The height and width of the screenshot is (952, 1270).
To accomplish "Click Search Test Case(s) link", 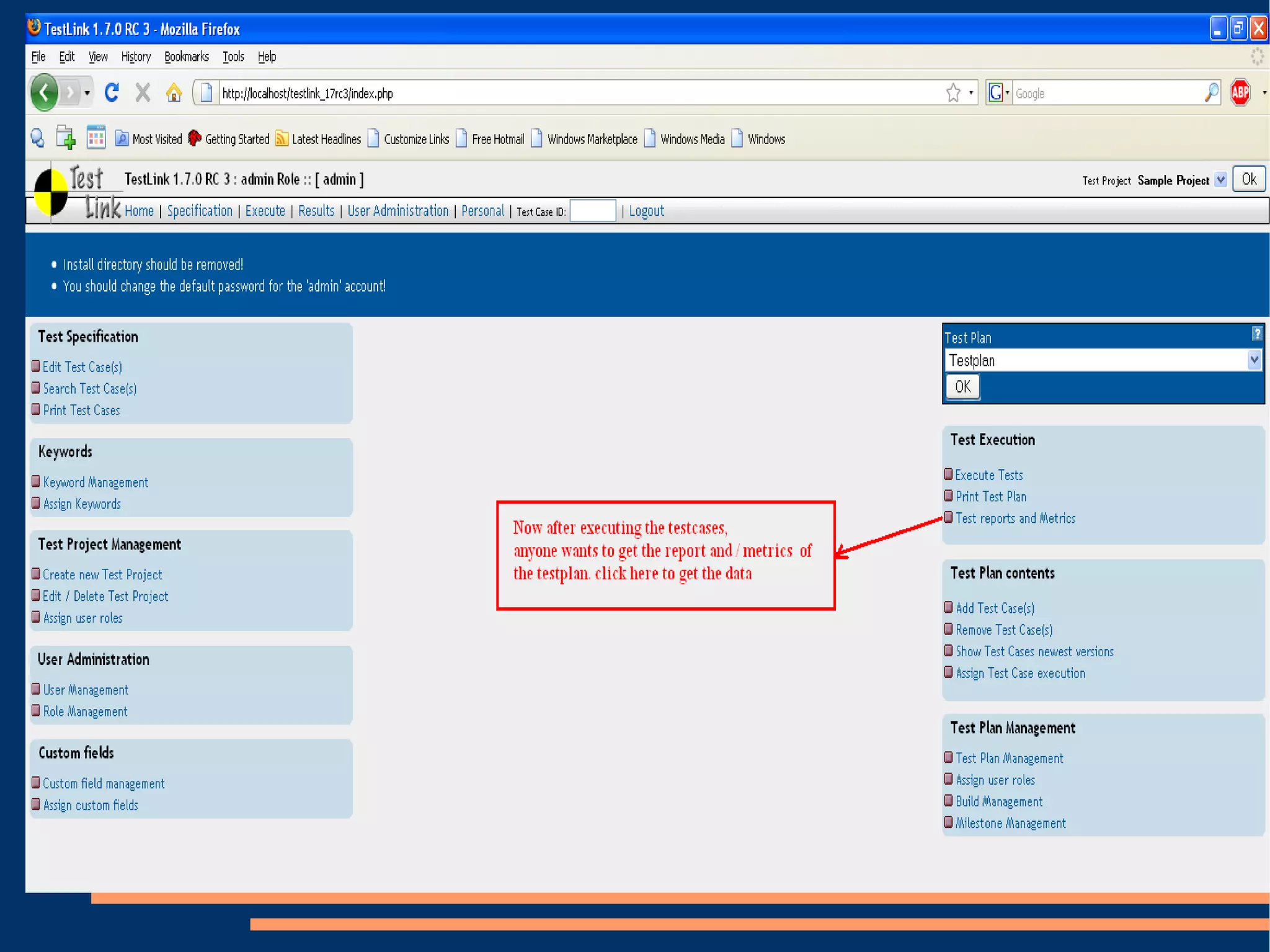I will pyautogui.click(x=90, y=389).
